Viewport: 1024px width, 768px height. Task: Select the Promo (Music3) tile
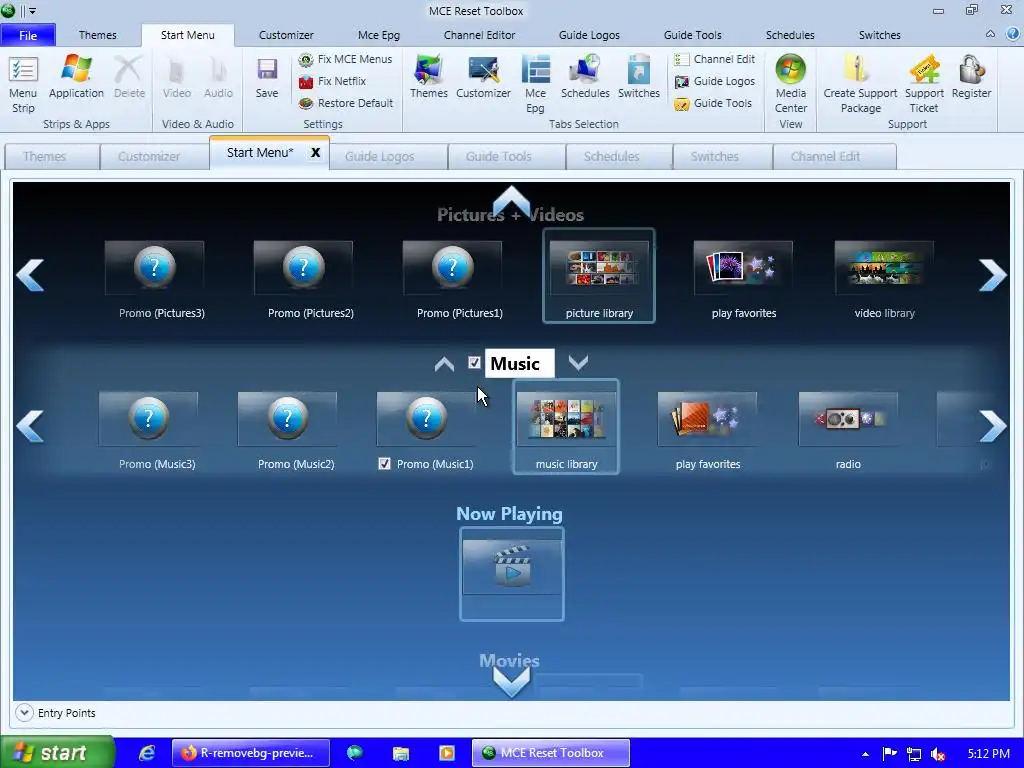point(149,431)
